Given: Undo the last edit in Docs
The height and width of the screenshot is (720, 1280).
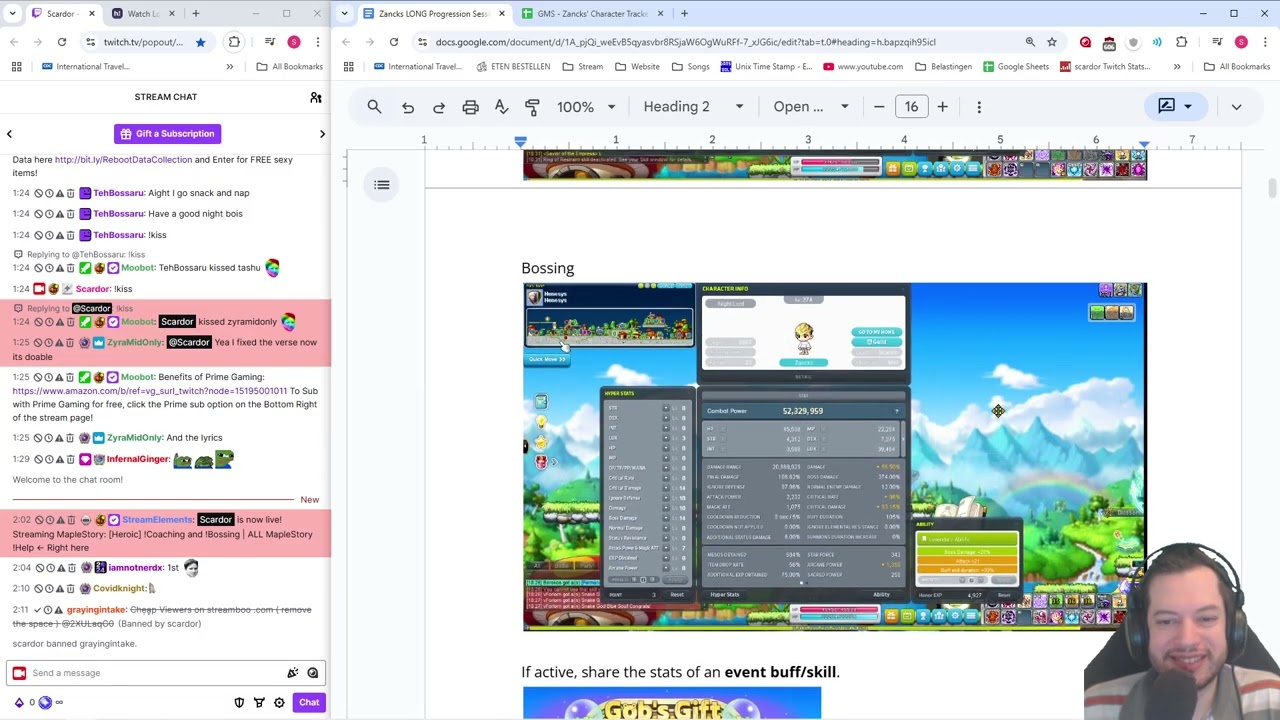Looking at the screenshot, I should coord(408,107).
